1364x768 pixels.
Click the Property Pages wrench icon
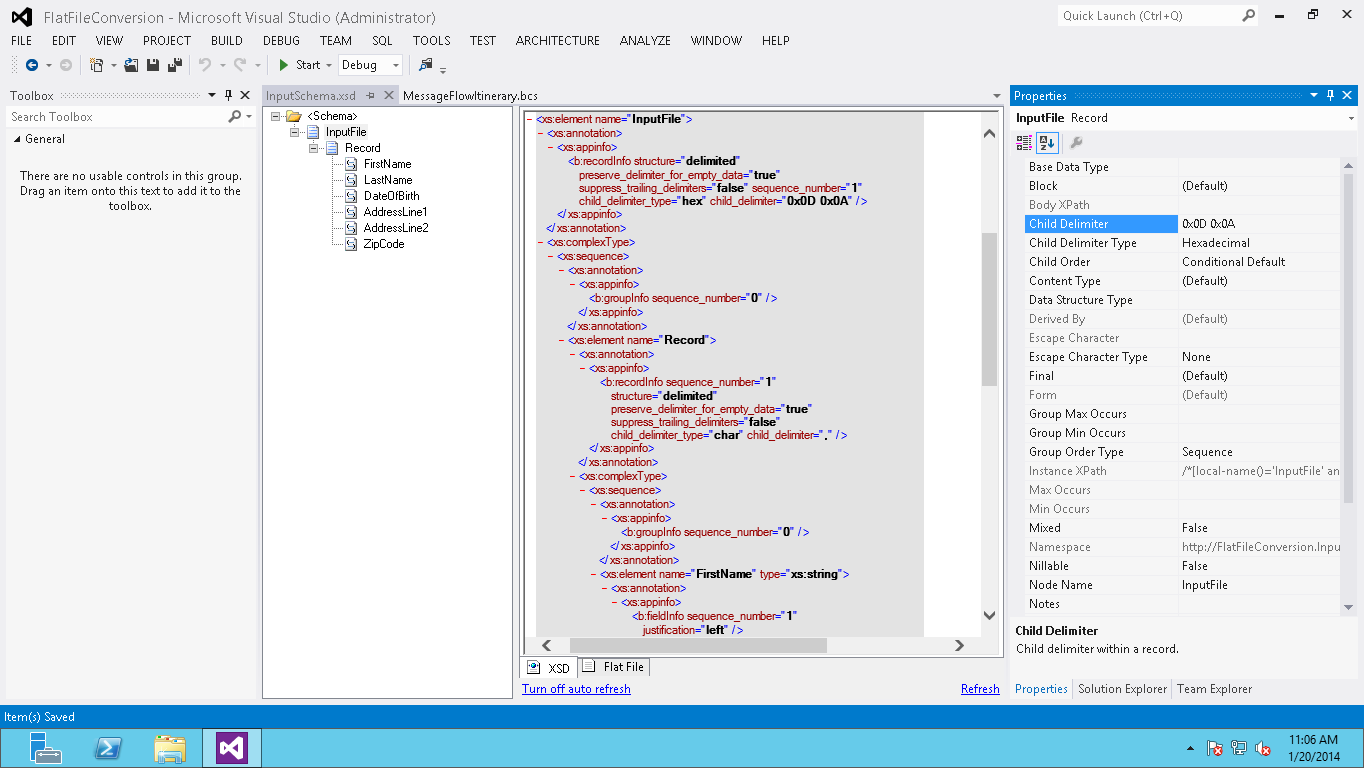point(1077,142)
